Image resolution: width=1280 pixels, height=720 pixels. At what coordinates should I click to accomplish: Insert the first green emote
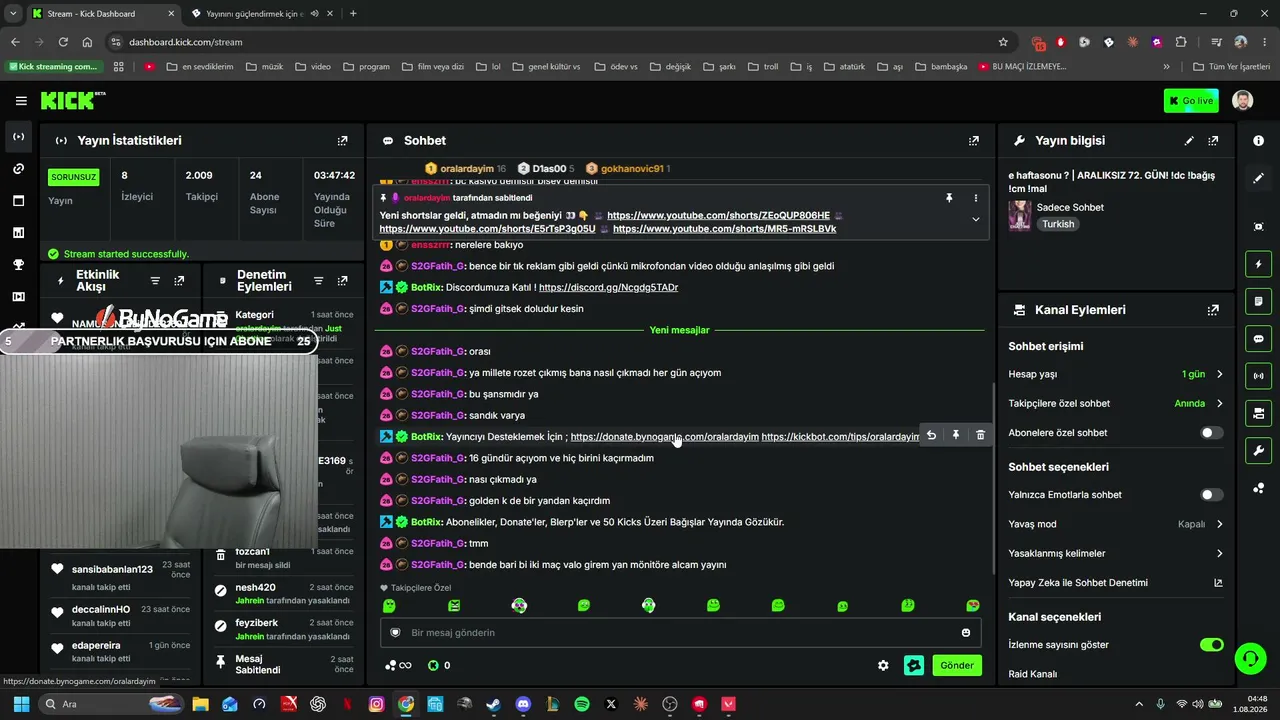(x=389, y=606)
